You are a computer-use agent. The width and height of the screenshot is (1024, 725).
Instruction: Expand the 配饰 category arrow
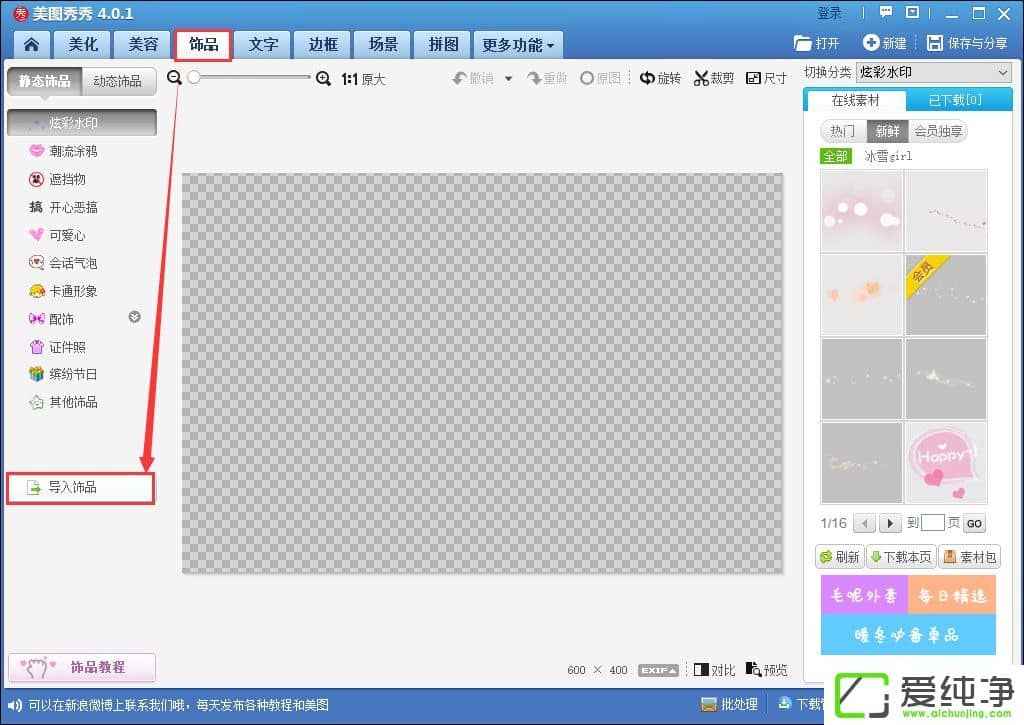pos(135,317)
